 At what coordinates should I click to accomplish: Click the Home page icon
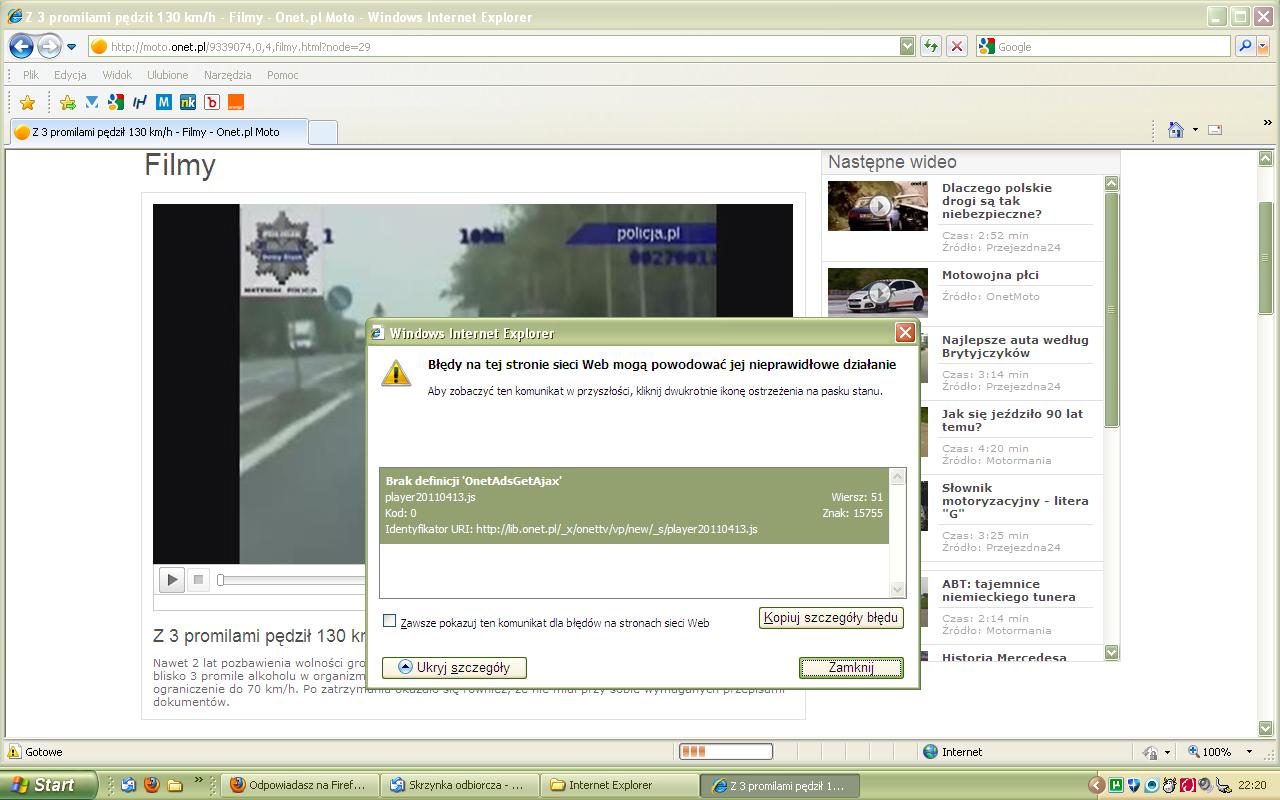[x=1176, y=130]
